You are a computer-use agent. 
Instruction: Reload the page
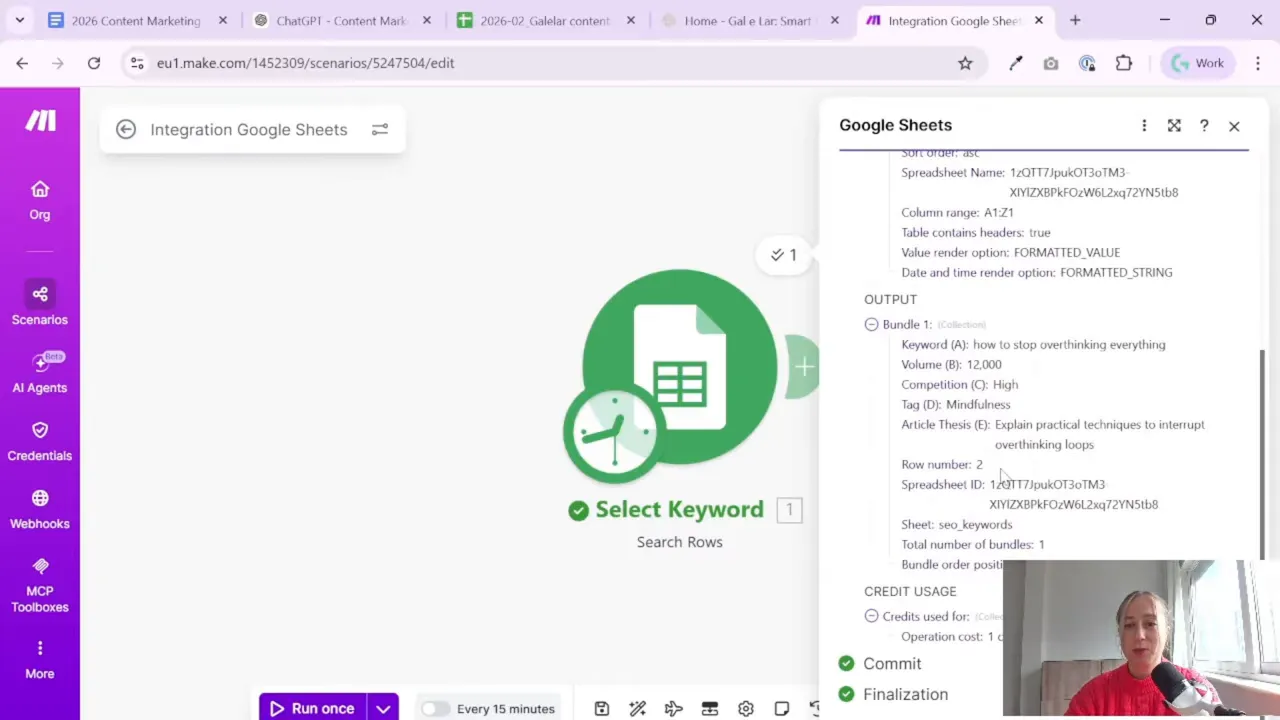94,63
